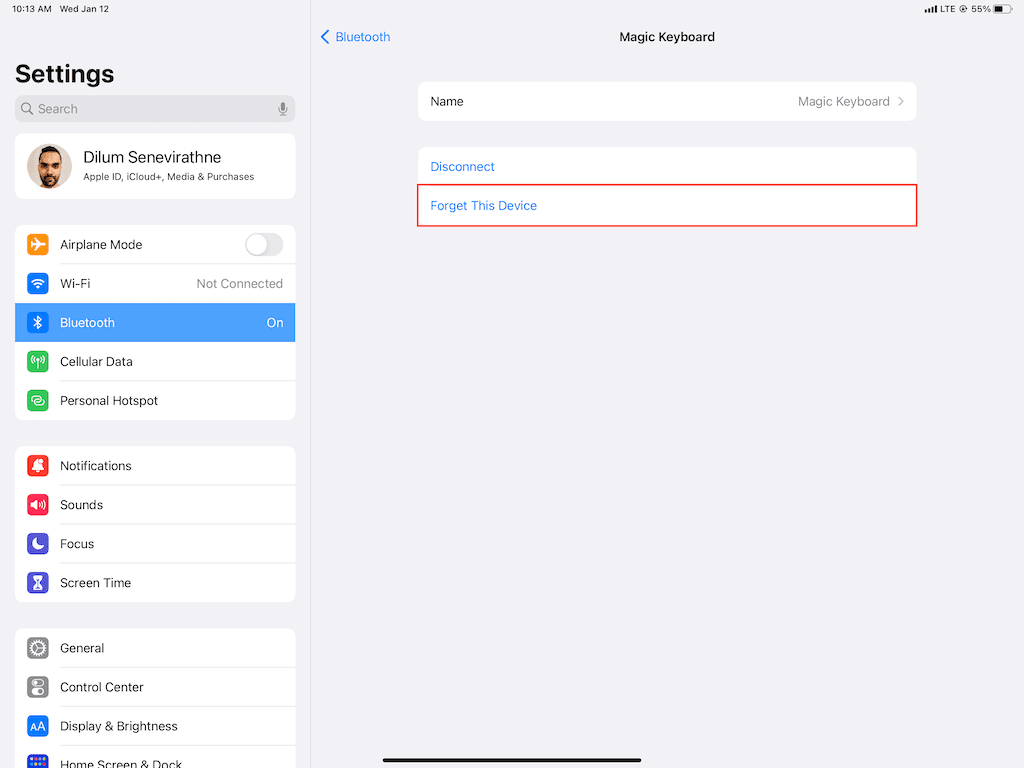Tap the microphone dictation icon in Search
This screenshot has height=768, width=1024.
283,109
